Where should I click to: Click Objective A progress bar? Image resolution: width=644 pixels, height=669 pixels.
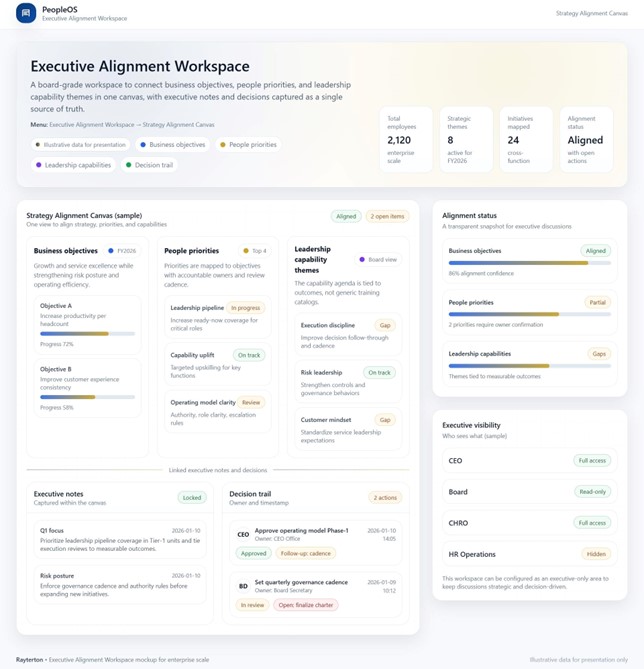coord(87,334)
